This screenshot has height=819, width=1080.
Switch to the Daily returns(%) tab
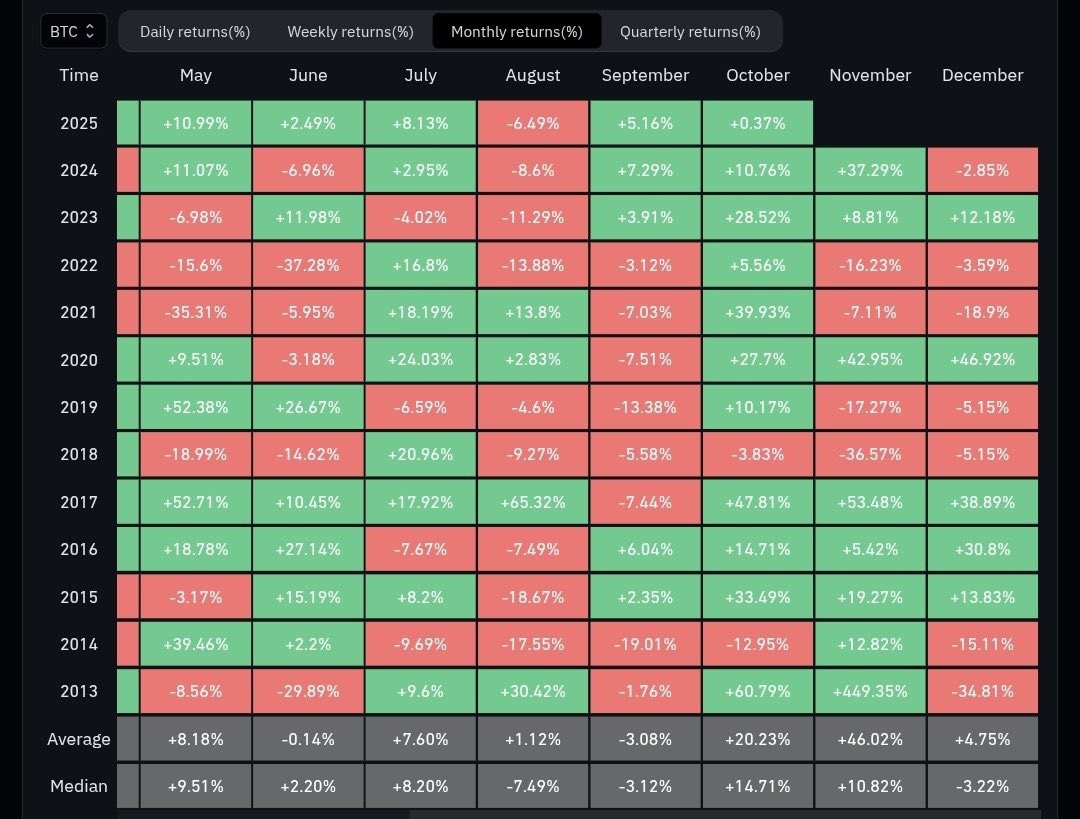click(x=194, y=31)
